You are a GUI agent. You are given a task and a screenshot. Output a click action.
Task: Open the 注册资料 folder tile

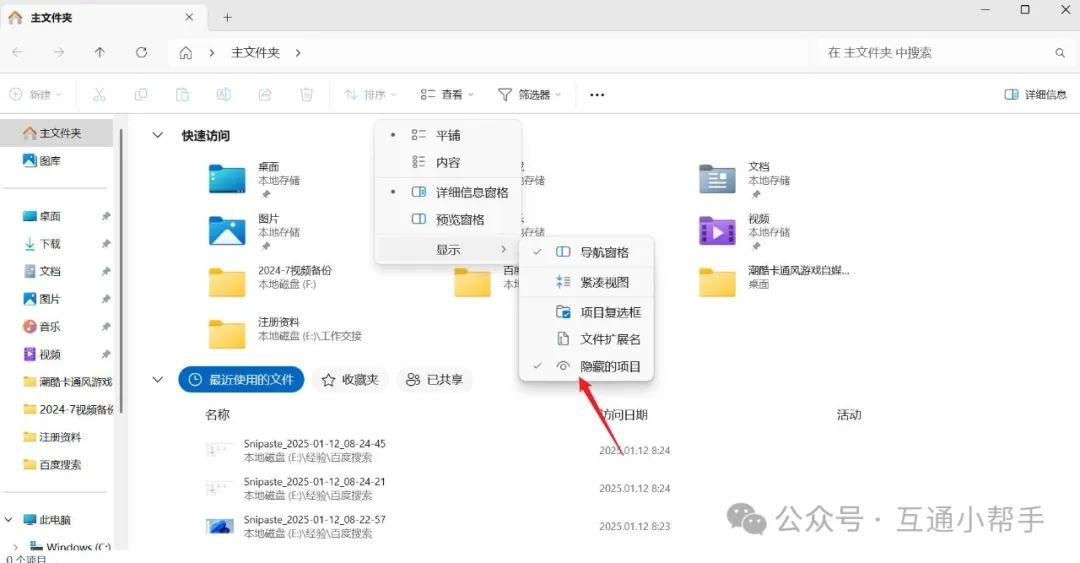(284, 333)
